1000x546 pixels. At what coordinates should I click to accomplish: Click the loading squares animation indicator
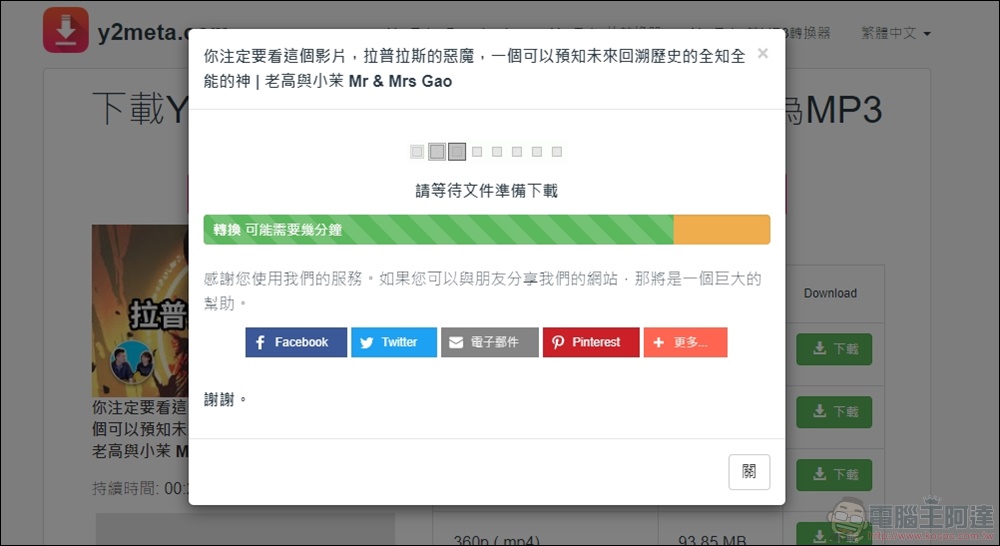point(486,151)
